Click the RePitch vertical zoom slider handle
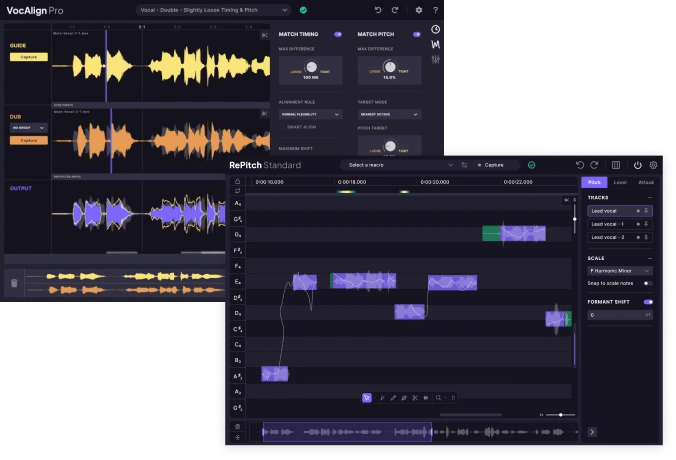The height and width of the screenshot is (460, 676). tap(574, 219)
